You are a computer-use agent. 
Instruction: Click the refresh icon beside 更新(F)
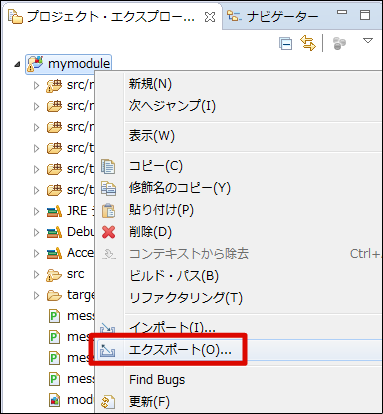point(108,402)
